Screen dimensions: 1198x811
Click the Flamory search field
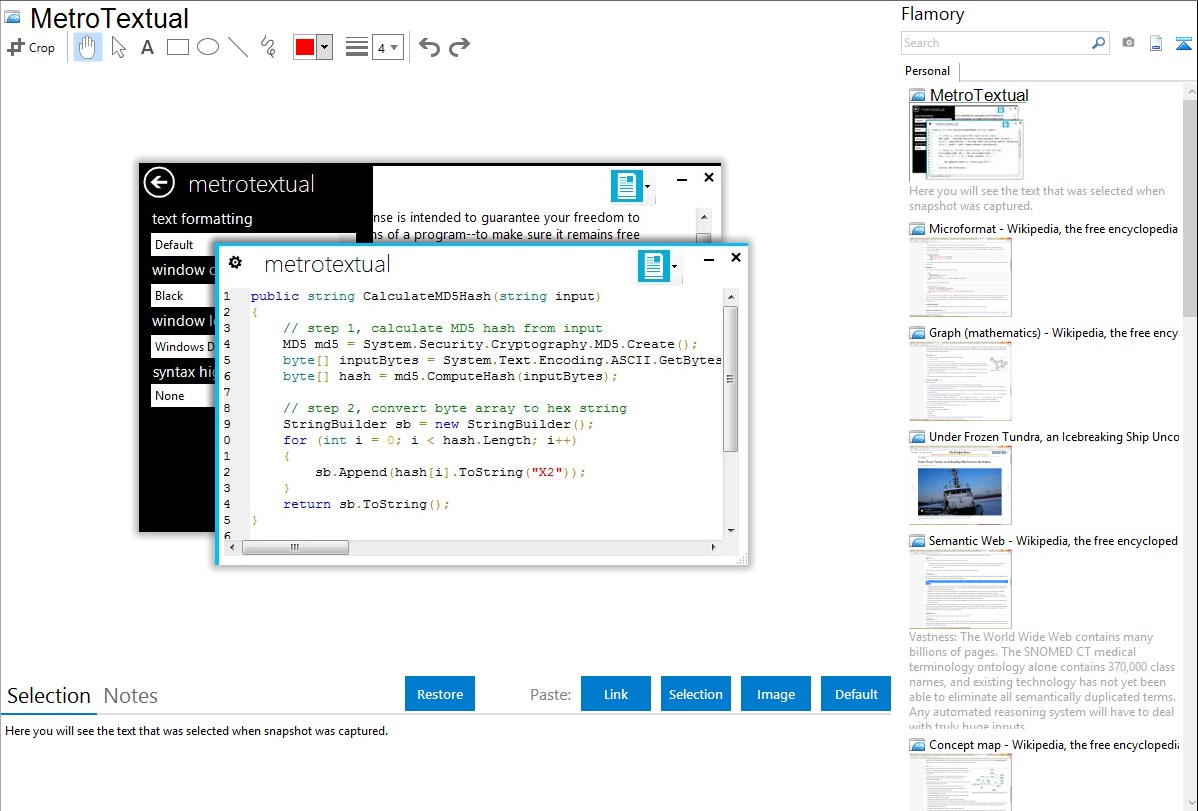click(996, 43)
